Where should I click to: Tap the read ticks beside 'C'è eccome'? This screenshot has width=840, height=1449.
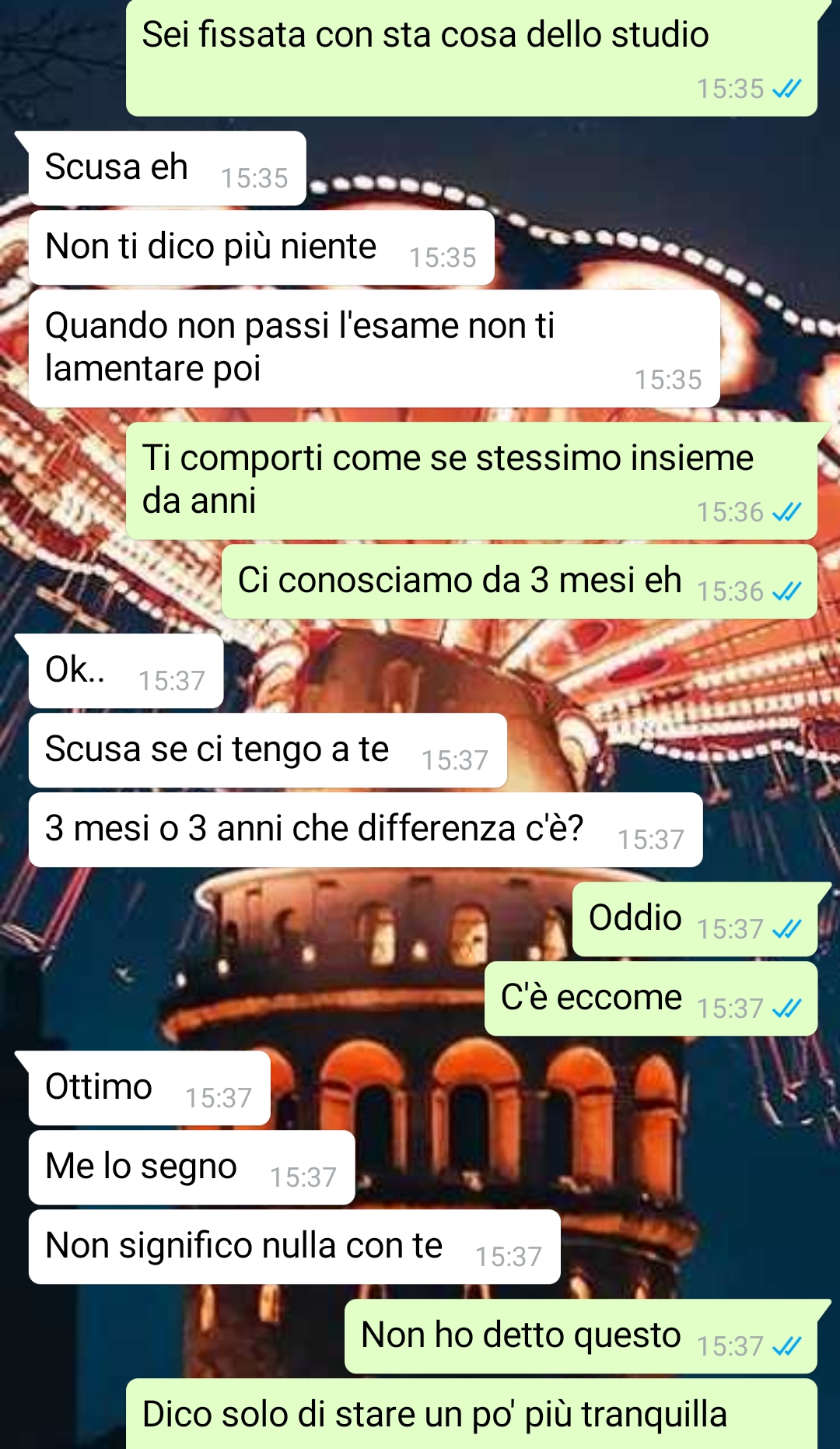[786, 1009]
